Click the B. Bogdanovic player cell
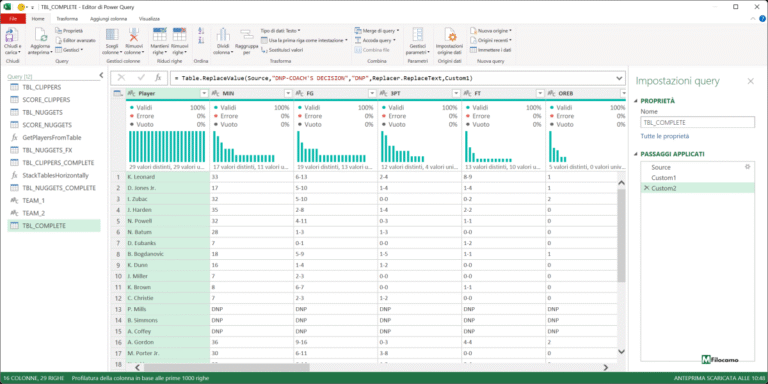The height and width of the screenshot is (384, 768). (167, 254)
